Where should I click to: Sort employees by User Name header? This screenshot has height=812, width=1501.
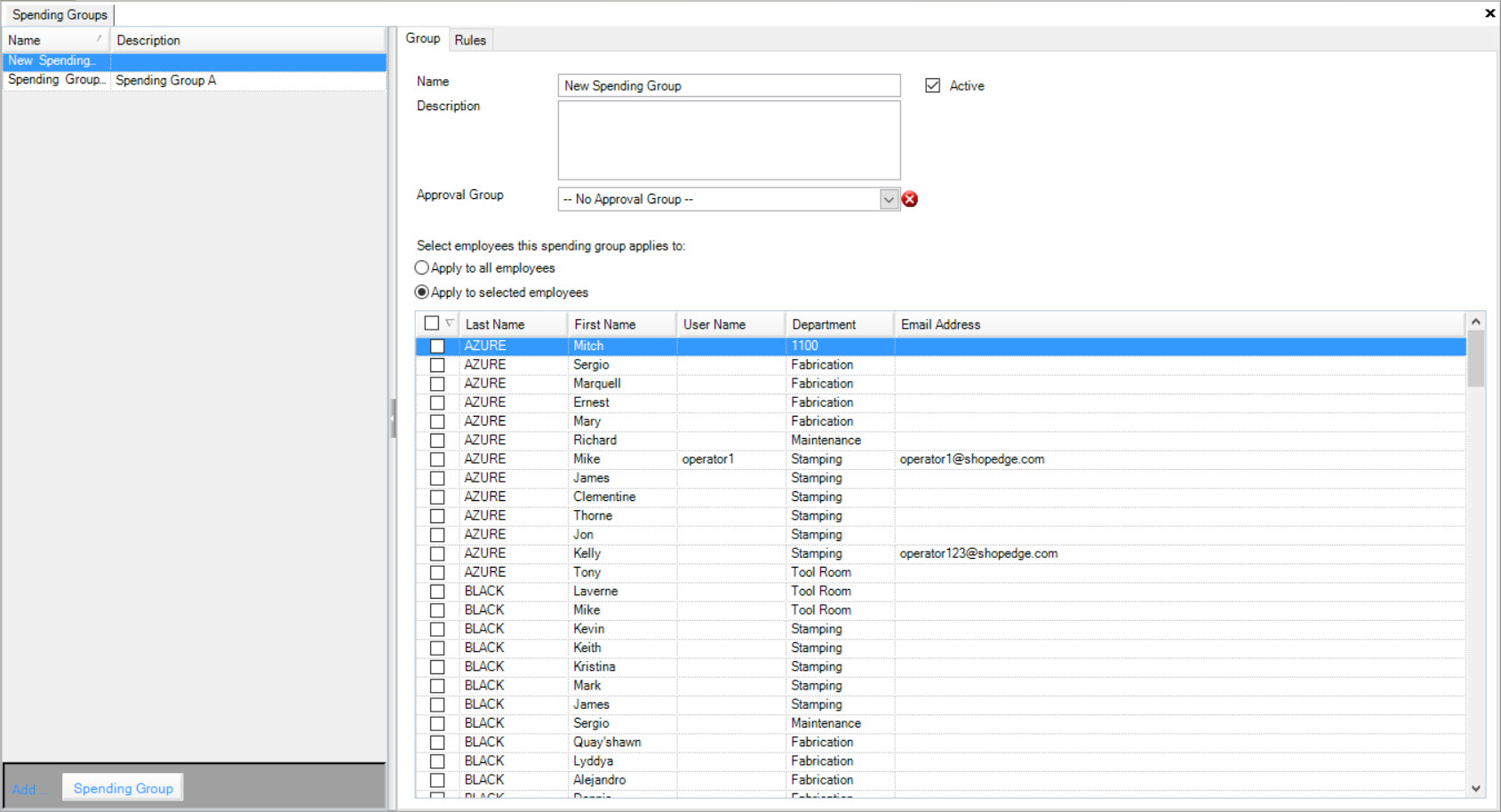(x=731, y=324)
